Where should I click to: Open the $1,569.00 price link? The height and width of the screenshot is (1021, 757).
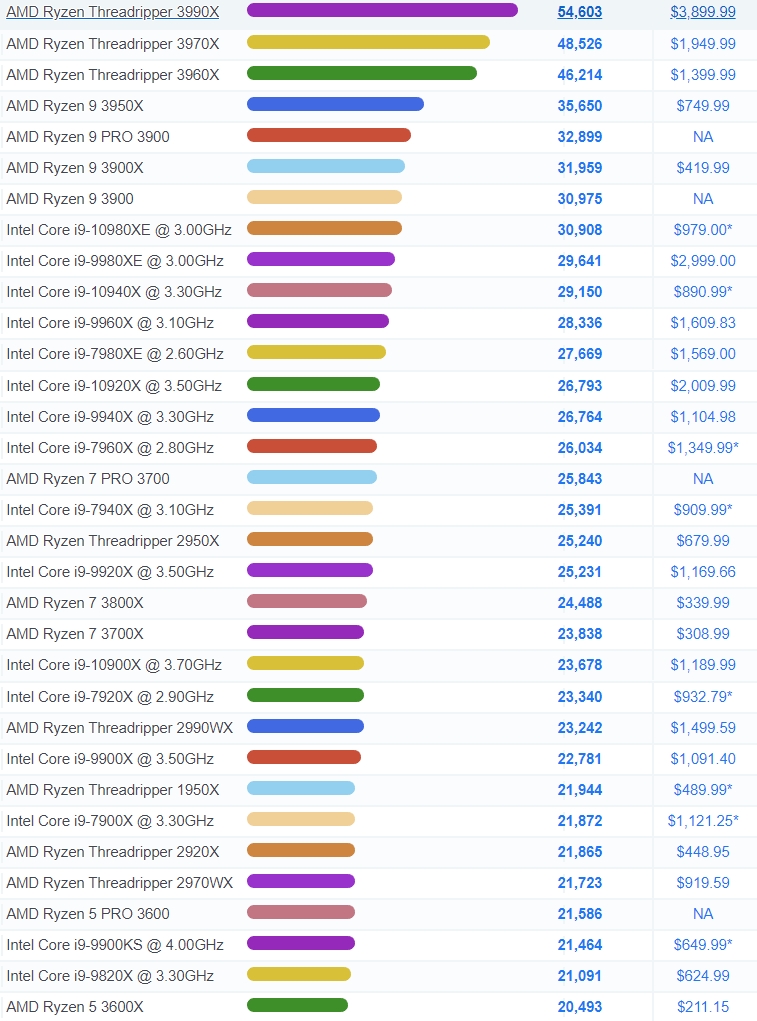[703, 354]
